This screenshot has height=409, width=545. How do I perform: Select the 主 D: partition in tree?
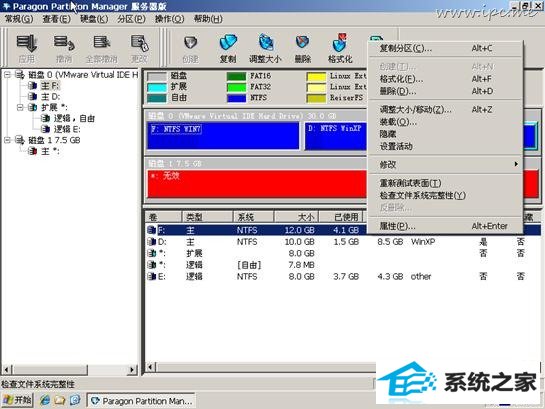click(x=50, y=96)
